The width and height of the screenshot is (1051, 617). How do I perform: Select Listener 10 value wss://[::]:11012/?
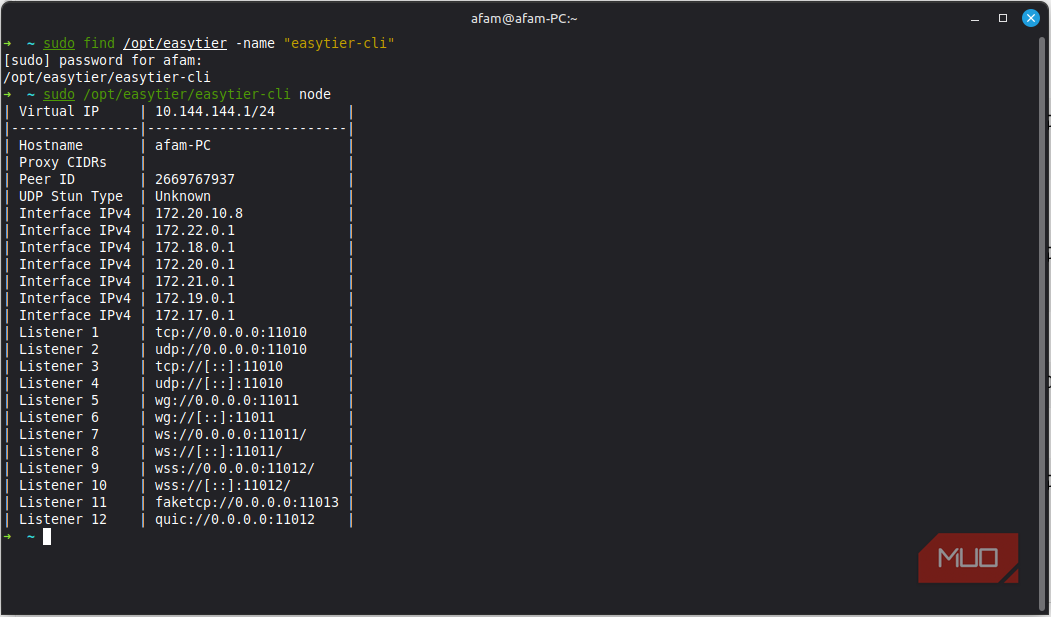(223, 486)
